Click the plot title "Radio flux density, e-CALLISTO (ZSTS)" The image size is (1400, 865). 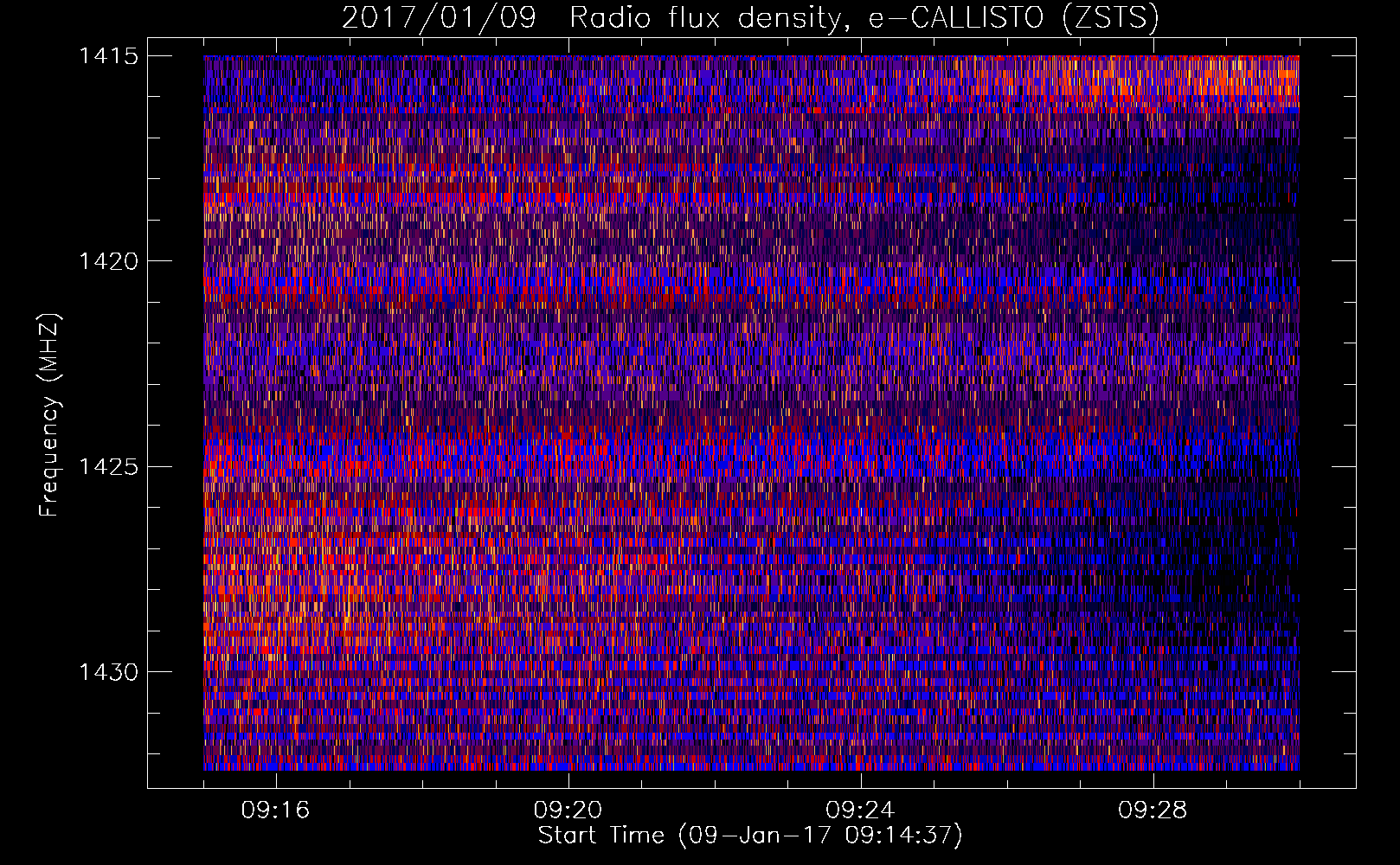864,18
